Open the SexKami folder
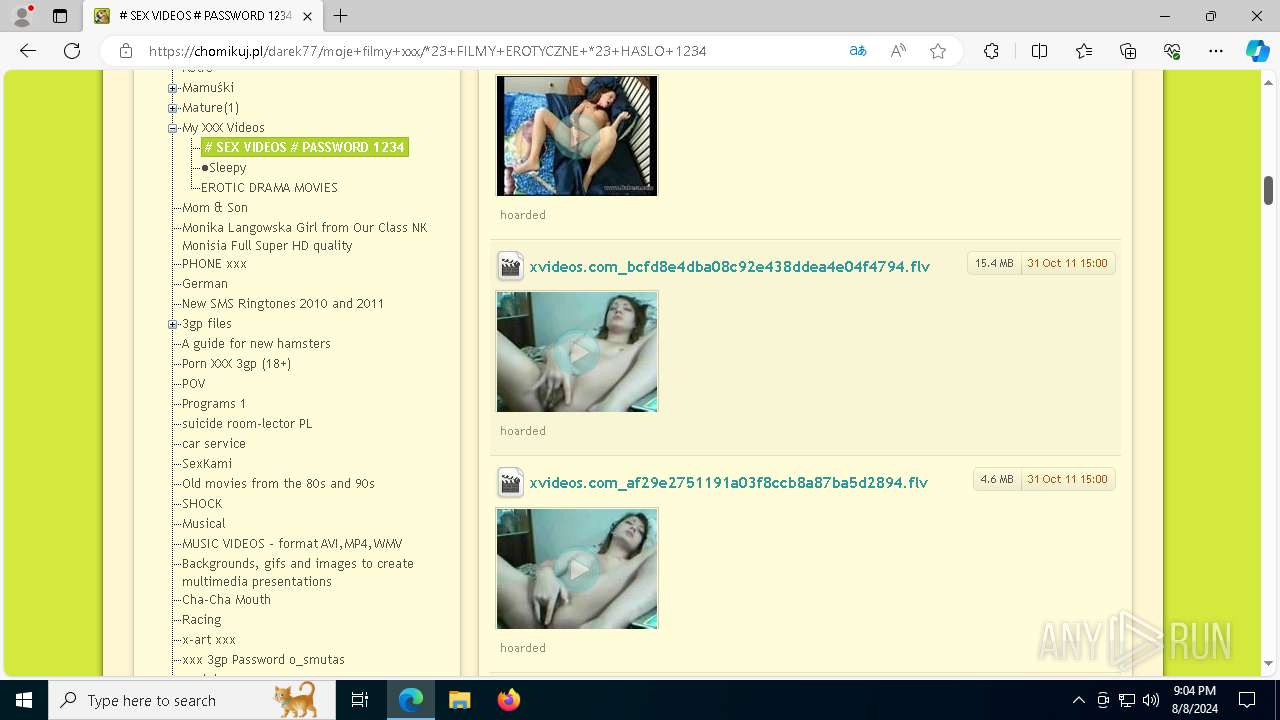 [x=207, y=463]
